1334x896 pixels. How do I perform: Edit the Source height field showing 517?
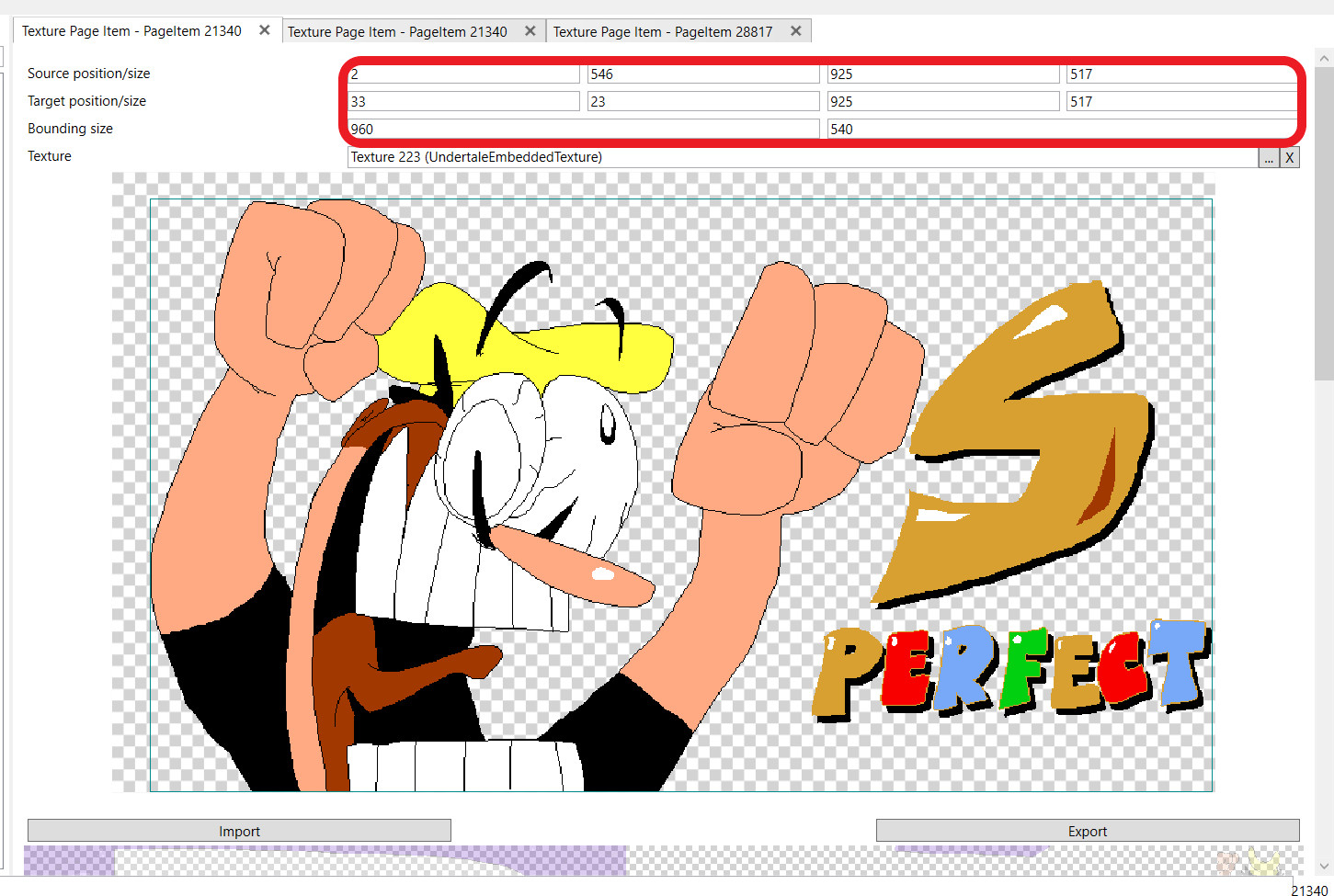(x=1181, y=74)
